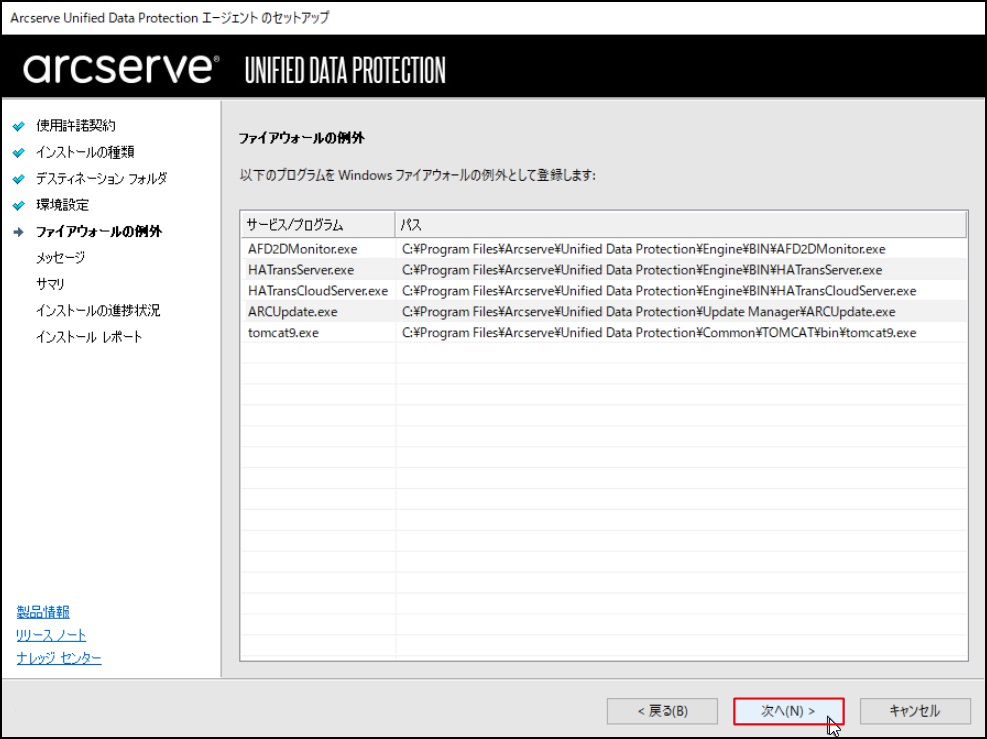Screen dimensions: 987x739
Task: Cancel setup with the キャンセル button
Action: [x=915, y=711]
